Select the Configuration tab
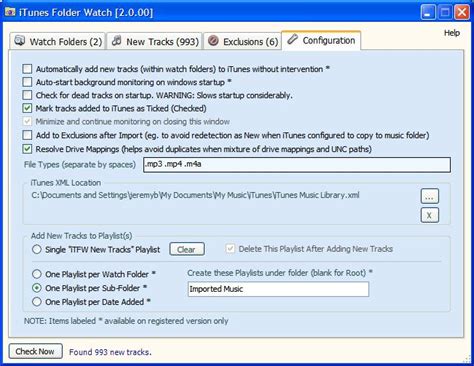474x366 pixels. click(x=321, y=40)
